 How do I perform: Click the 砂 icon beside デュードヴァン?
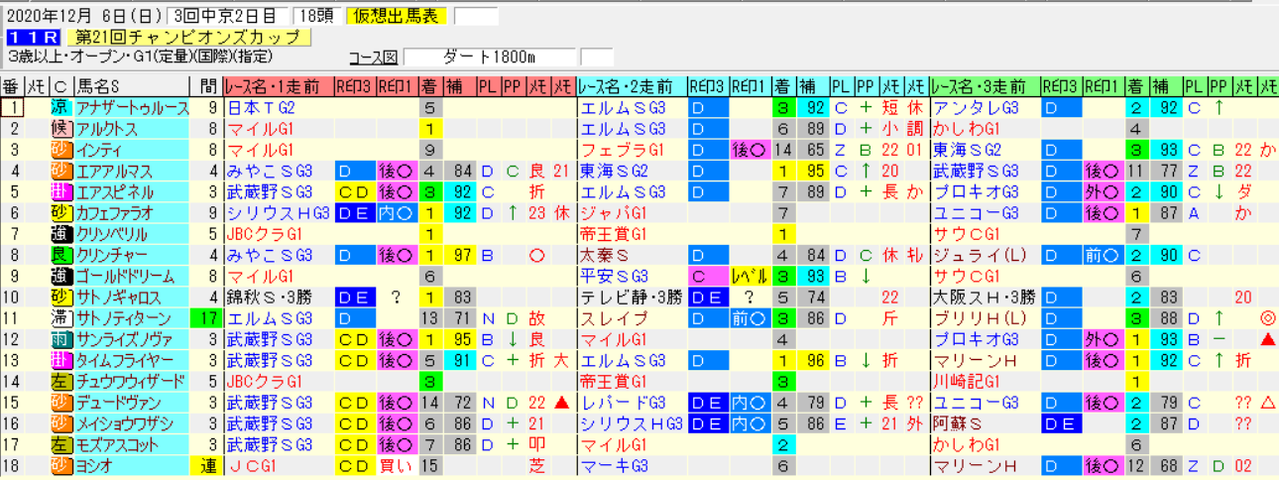pos(60,402)
